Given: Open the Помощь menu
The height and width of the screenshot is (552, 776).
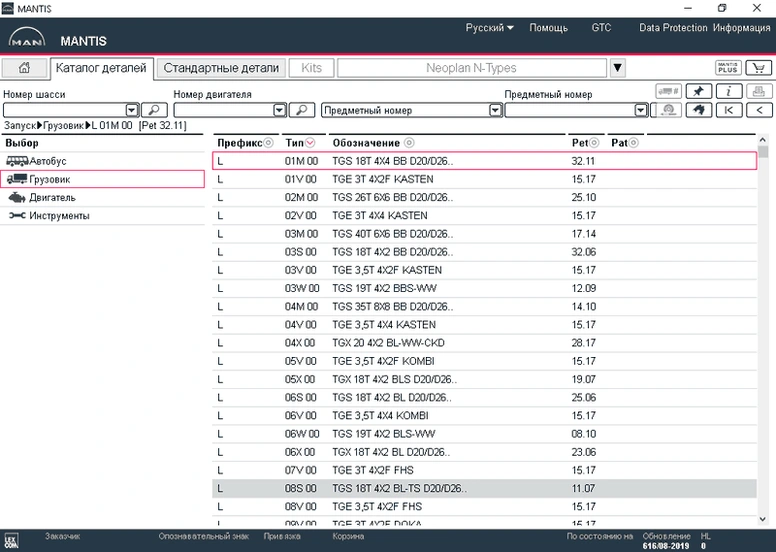Looking at the screenshot, I should pos(548,28).
